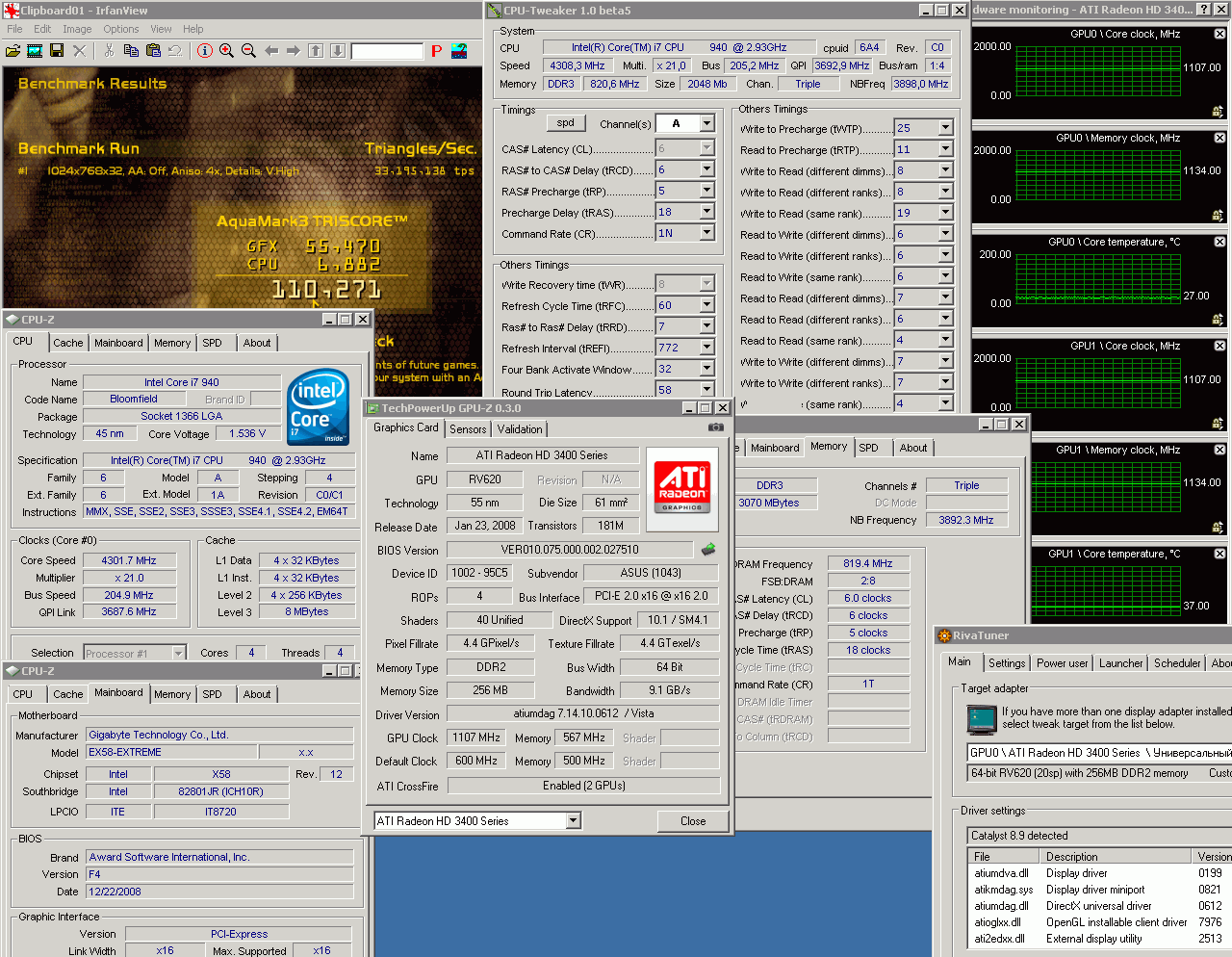This screenshot has height=957, width=1232.
Task: Take screenshot using GPU-Z camera icon
Action: tap(716, 427)
